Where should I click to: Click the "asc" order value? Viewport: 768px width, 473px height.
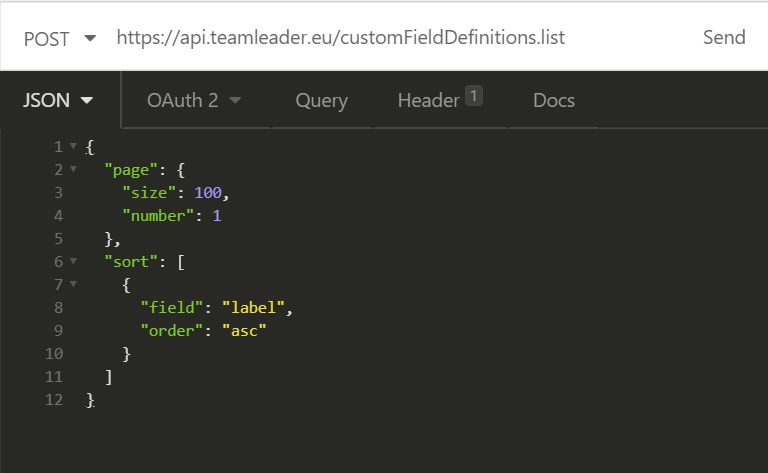[x=244, y=331]
